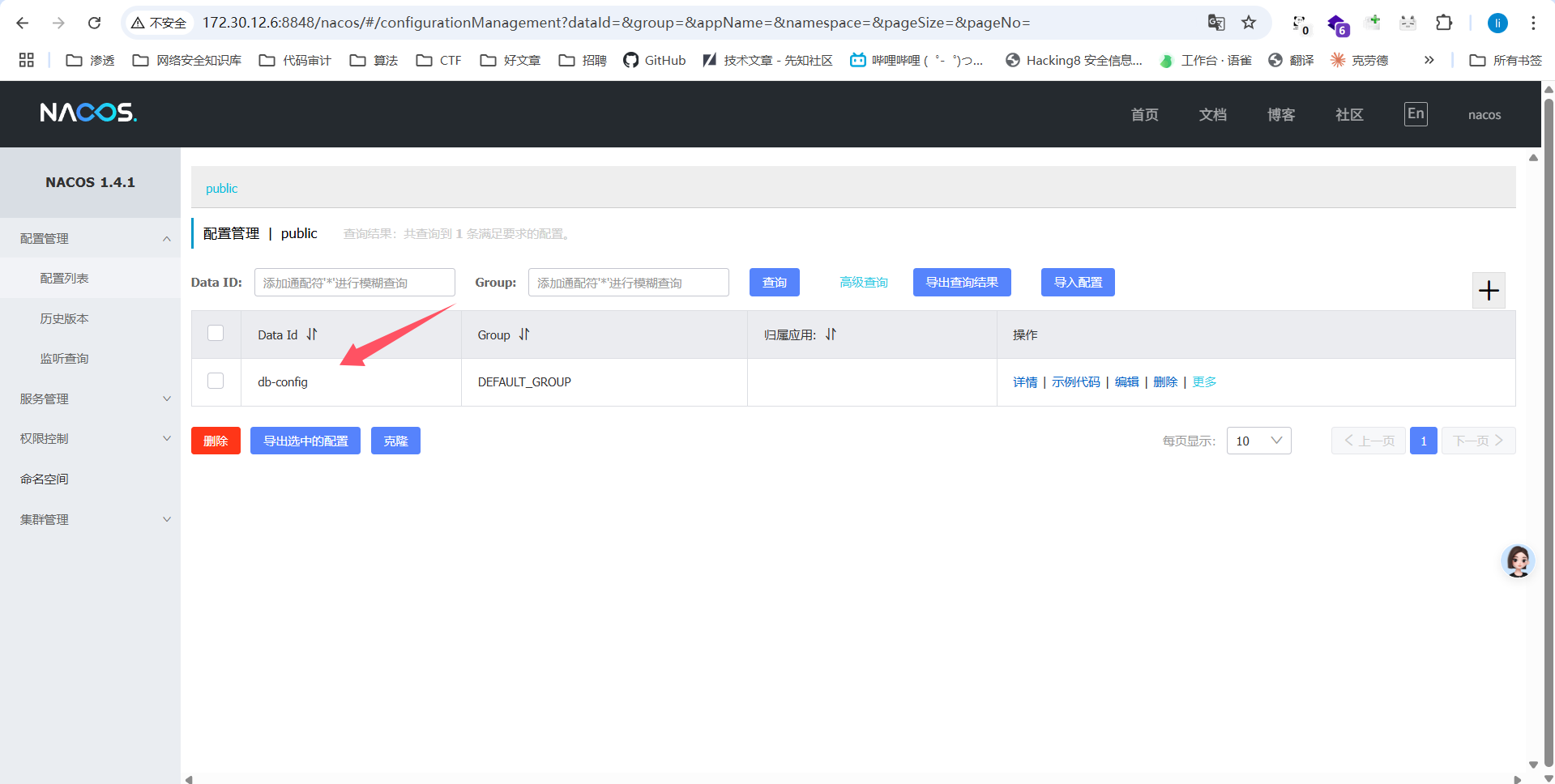Open 详情 for db-config

1025,381
